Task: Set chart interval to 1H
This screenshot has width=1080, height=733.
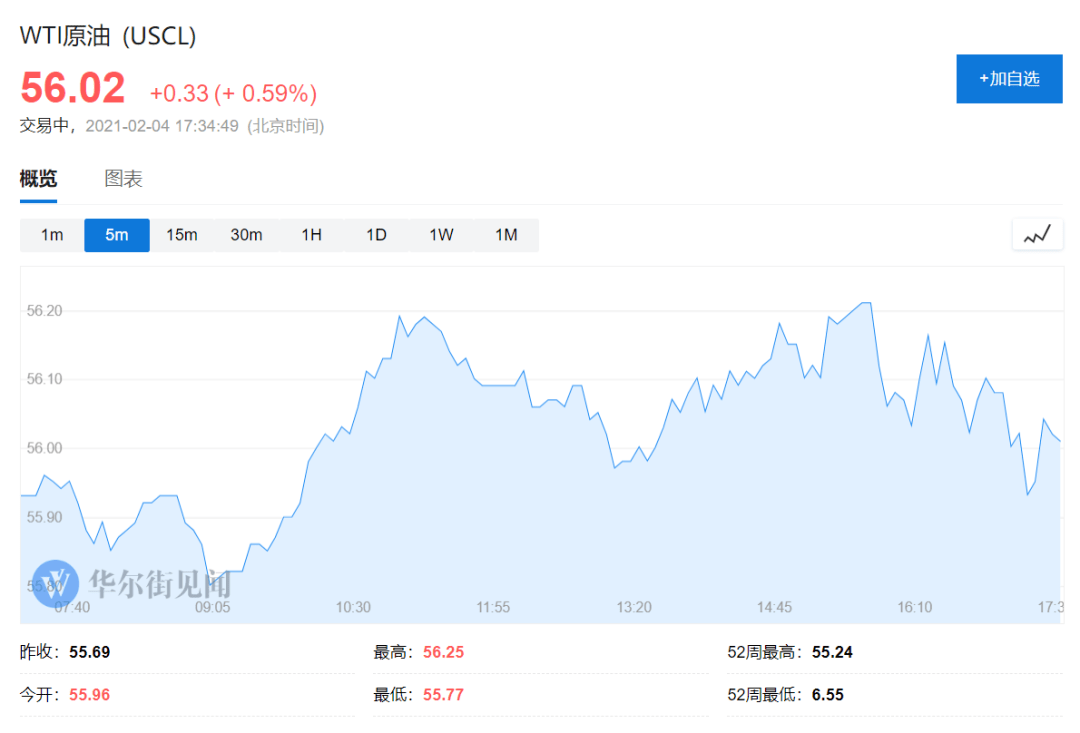Action: click(x=311, y=235)
